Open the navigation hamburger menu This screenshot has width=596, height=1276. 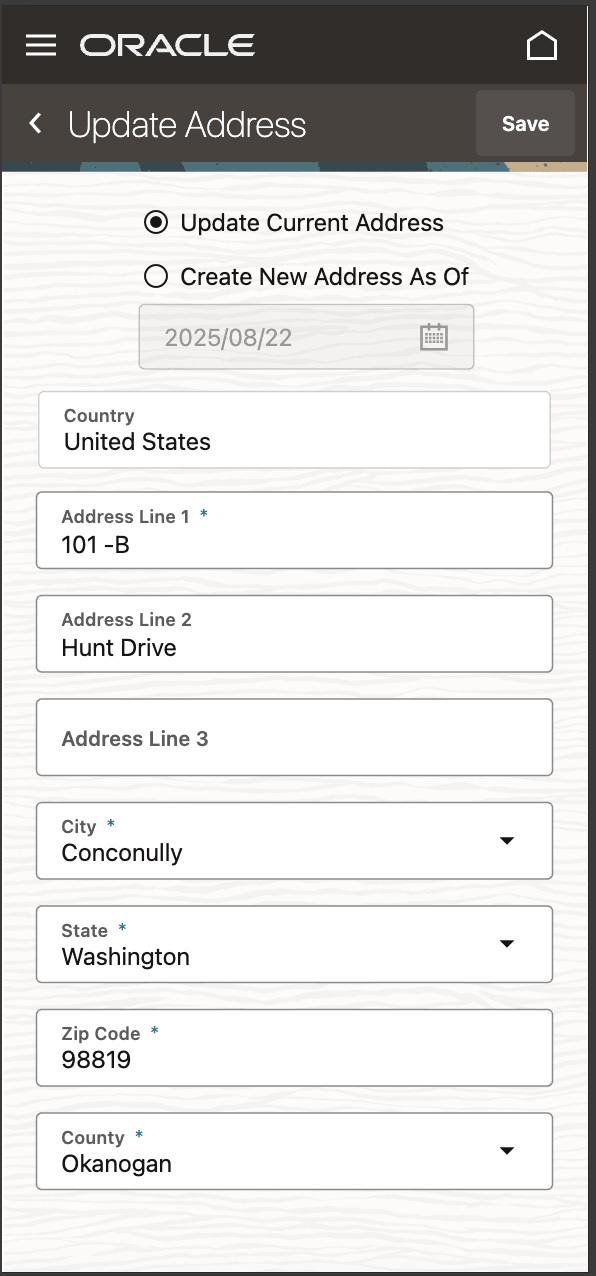(41, 44)
